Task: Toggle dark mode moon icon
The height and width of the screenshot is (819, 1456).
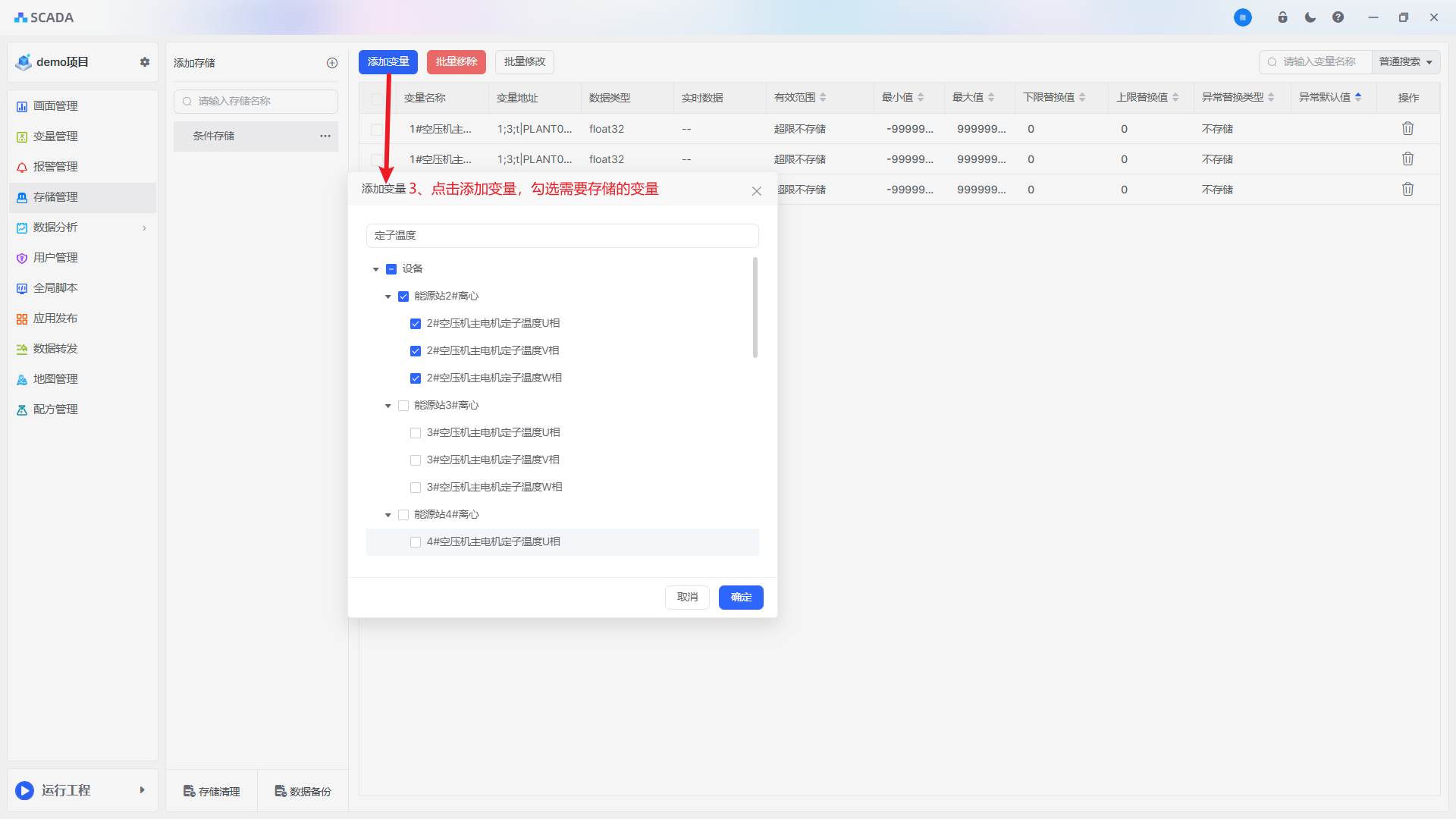Action: point(1310,17)
